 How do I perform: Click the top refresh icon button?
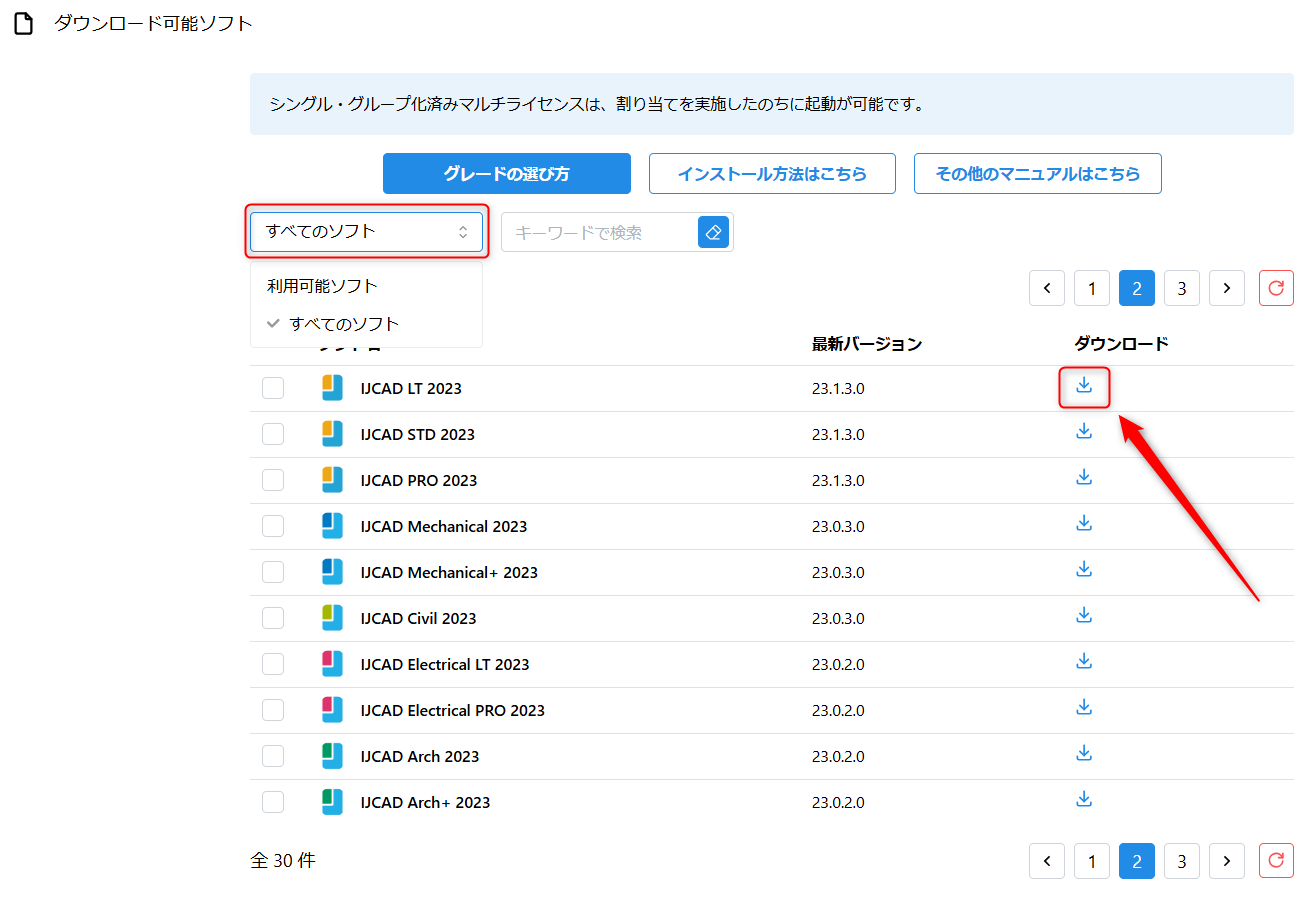pyautogui.click(x=1276, y=288)
